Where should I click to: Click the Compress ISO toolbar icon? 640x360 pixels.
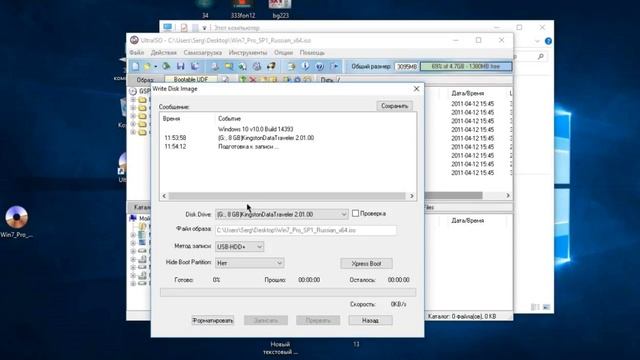click(x=229, y=66)
